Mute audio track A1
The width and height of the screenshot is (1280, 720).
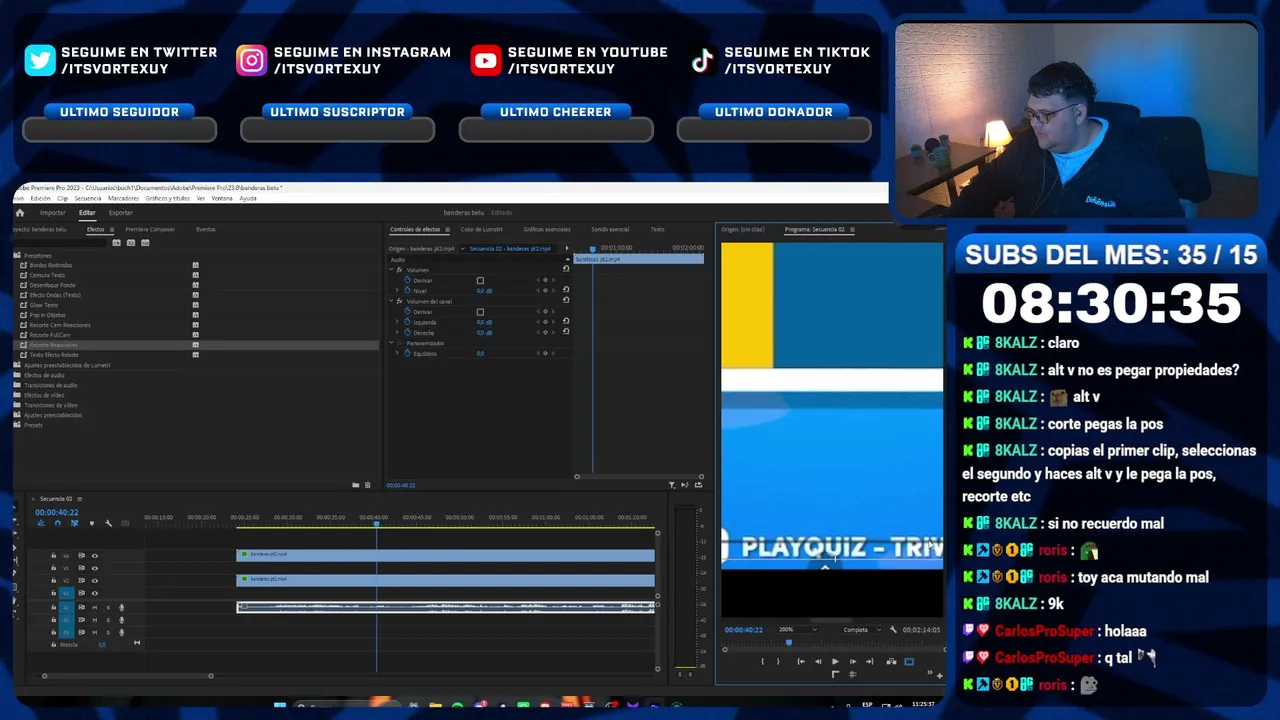click(95, 607)
